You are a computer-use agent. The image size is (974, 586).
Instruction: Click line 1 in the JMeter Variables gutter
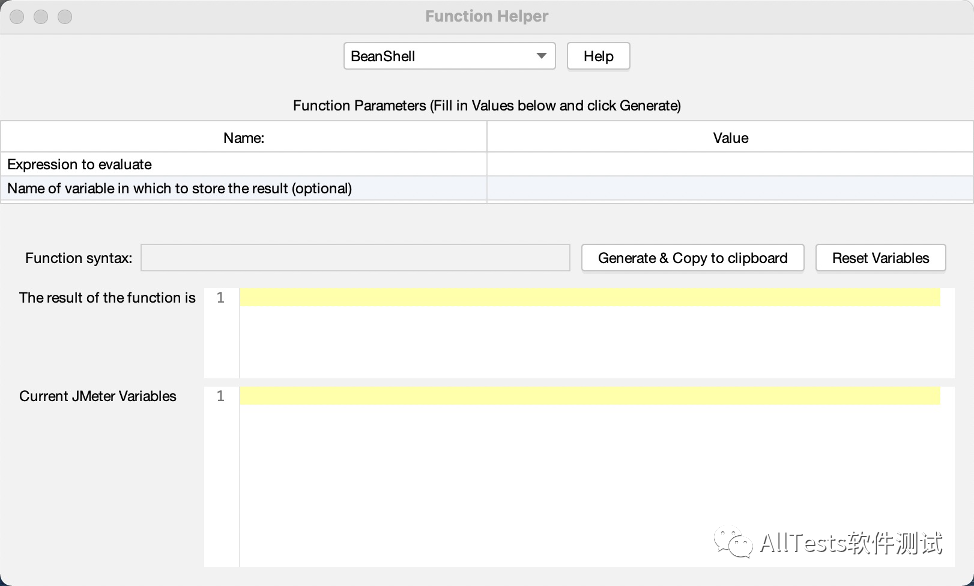tap(221, 396)
